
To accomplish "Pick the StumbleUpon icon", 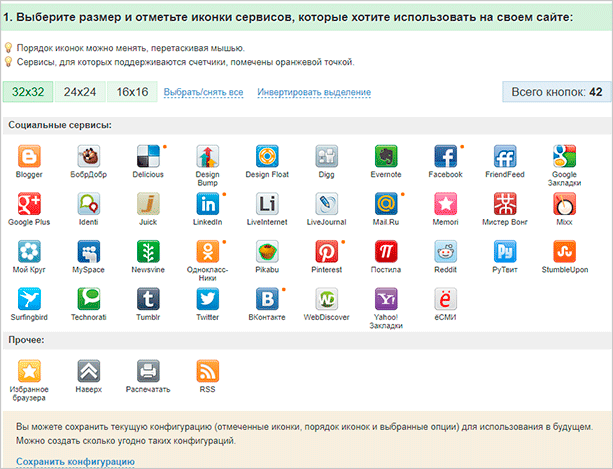I will 564,251.
